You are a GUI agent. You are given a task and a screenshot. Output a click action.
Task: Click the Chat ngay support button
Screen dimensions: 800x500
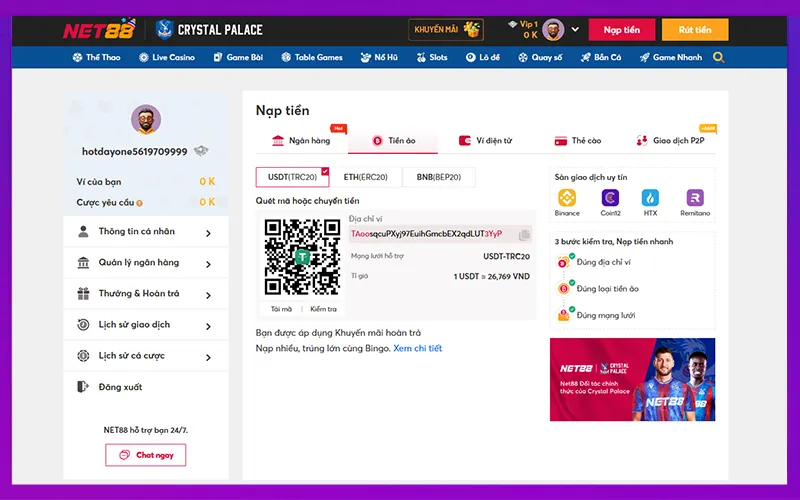coord(146,455)
